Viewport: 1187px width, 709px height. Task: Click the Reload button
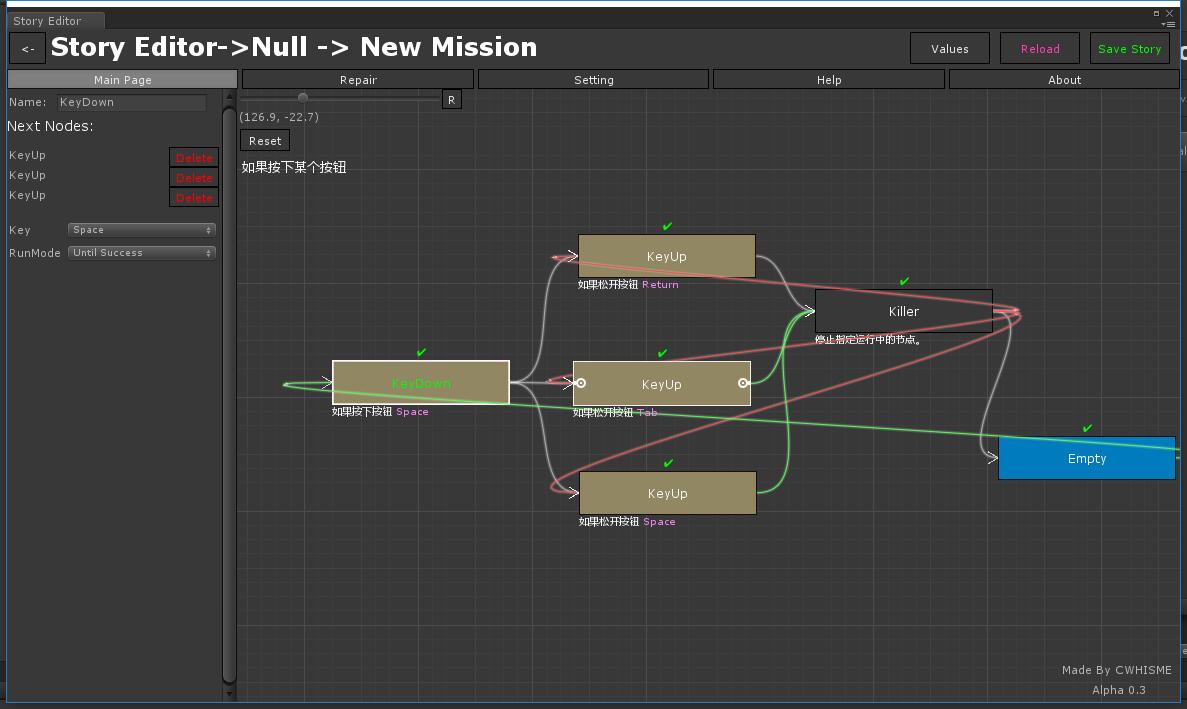click(1040, 49)
